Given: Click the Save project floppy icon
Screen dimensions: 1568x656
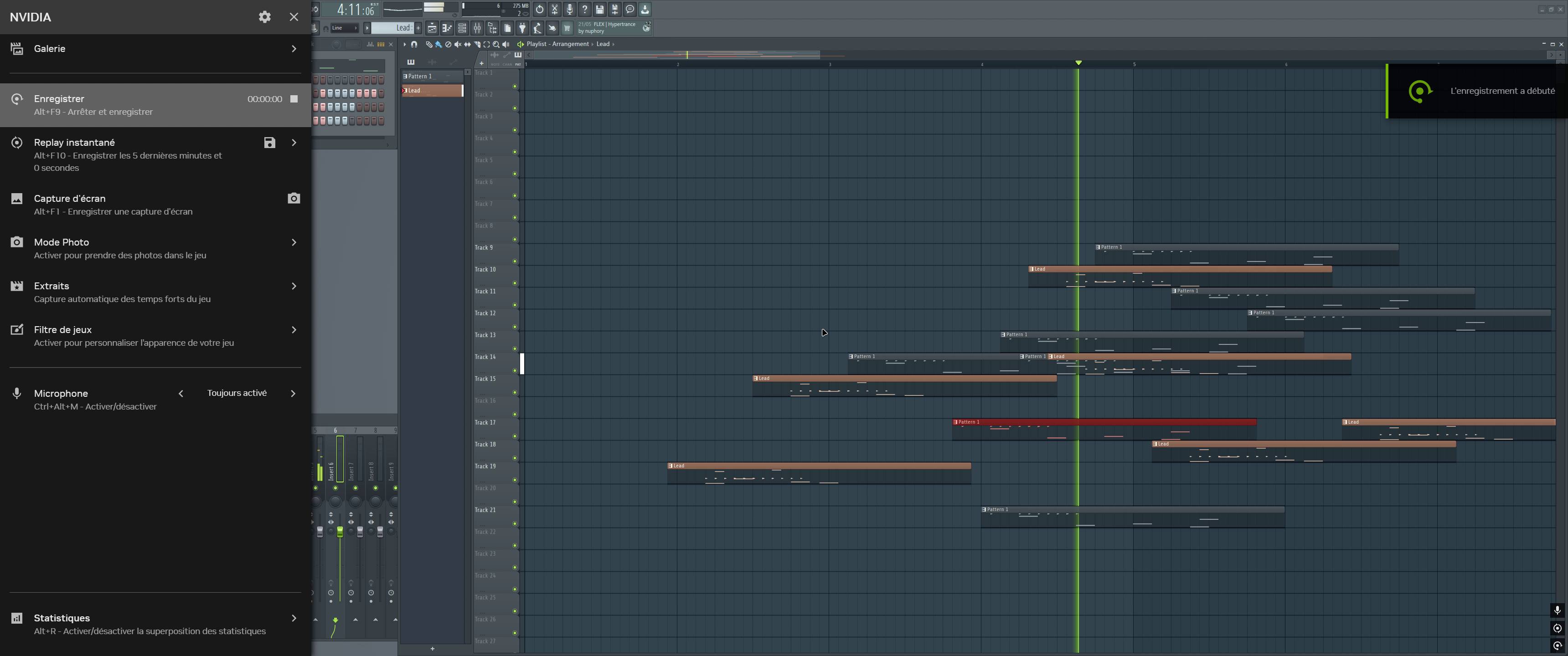Looking at the screenshot, I should pos(599,9).
